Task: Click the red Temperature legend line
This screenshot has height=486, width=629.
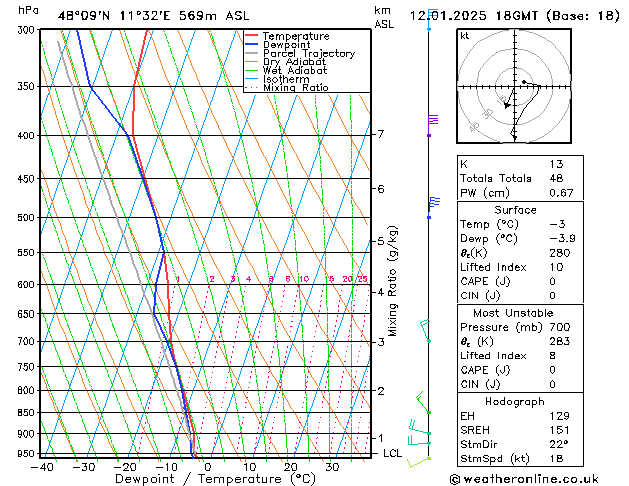Action: [x=252, y=36]
